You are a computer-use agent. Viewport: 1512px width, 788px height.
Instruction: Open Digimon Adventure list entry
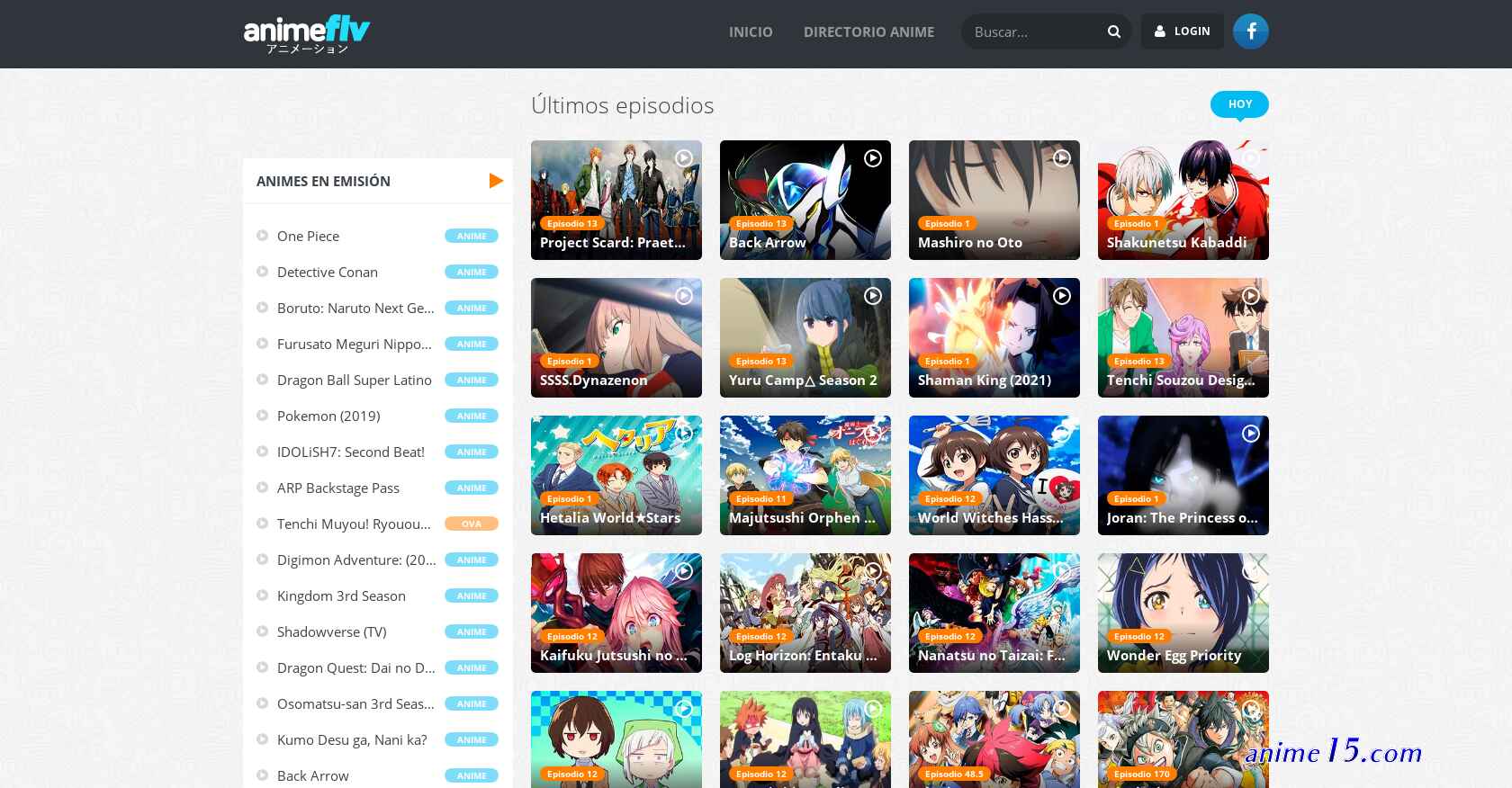pyautogui.click(x=356, y=560)
